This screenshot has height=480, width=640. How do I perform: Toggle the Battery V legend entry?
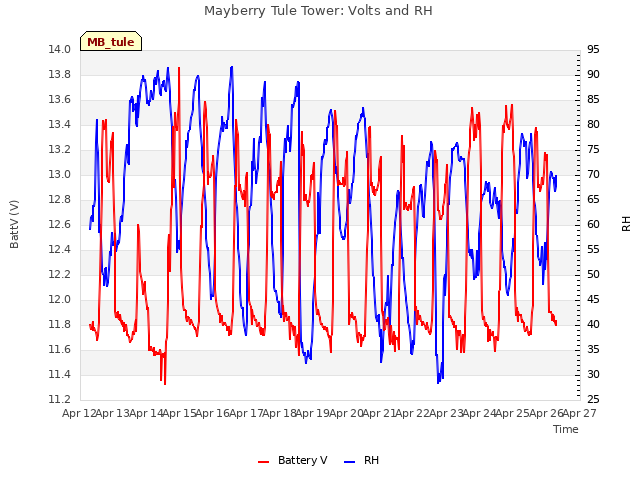pyautogui.click(x=293, y=460)
